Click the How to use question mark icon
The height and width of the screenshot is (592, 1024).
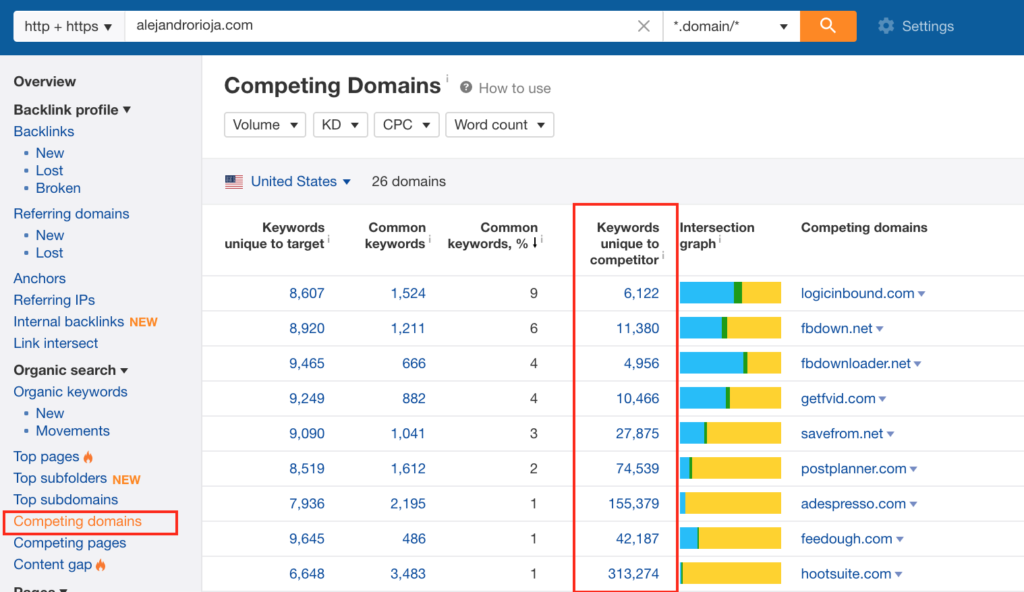click(466, 88)
